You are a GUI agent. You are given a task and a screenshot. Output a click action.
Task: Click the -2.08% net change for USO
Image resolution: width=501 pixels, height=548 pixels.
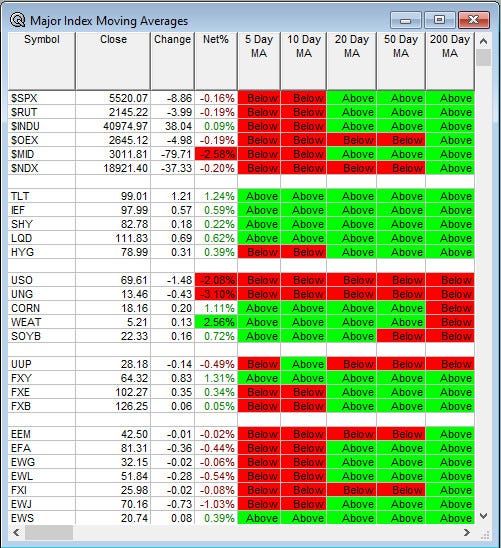pos(216,280)
